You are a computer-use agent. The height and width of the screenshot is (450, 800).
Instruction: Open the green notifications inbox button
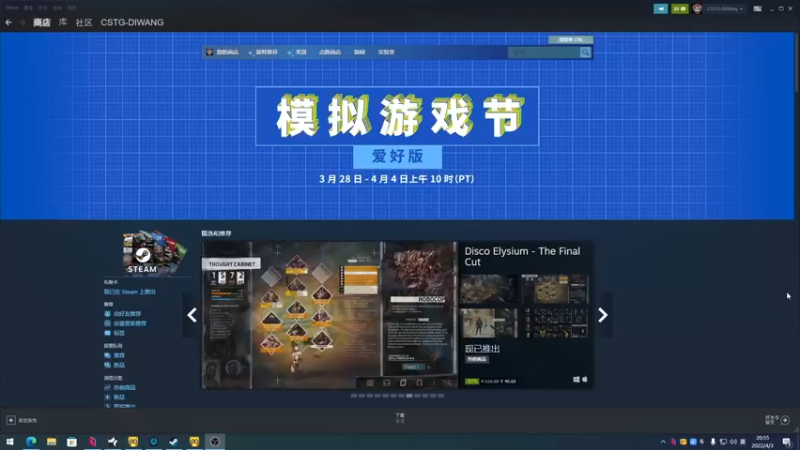[x=680, y=9]
